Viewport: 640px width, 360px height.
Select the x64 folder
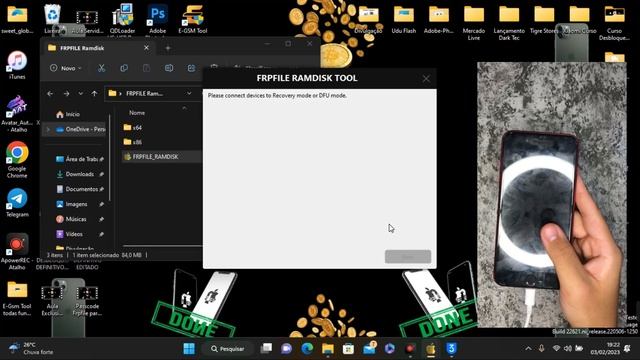(133, 128)
